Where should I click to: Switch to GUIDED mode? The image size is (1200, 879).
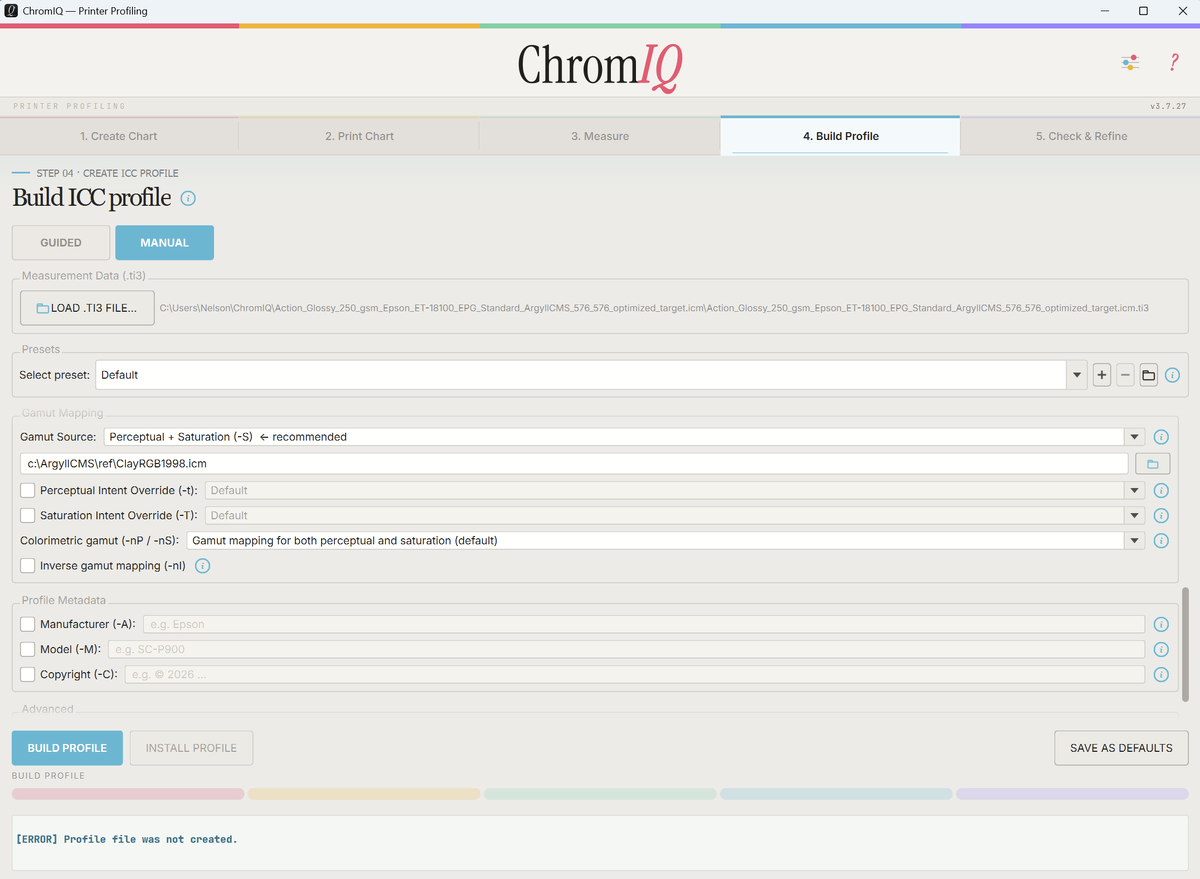click(61, 243)
